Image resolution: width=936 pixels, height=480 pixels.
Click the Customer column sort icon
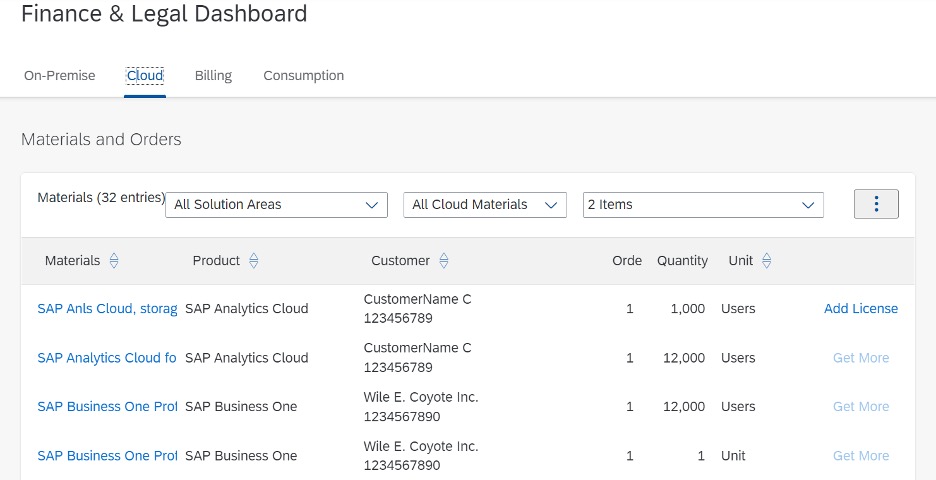pyautogui.click(x=444, y=261)
